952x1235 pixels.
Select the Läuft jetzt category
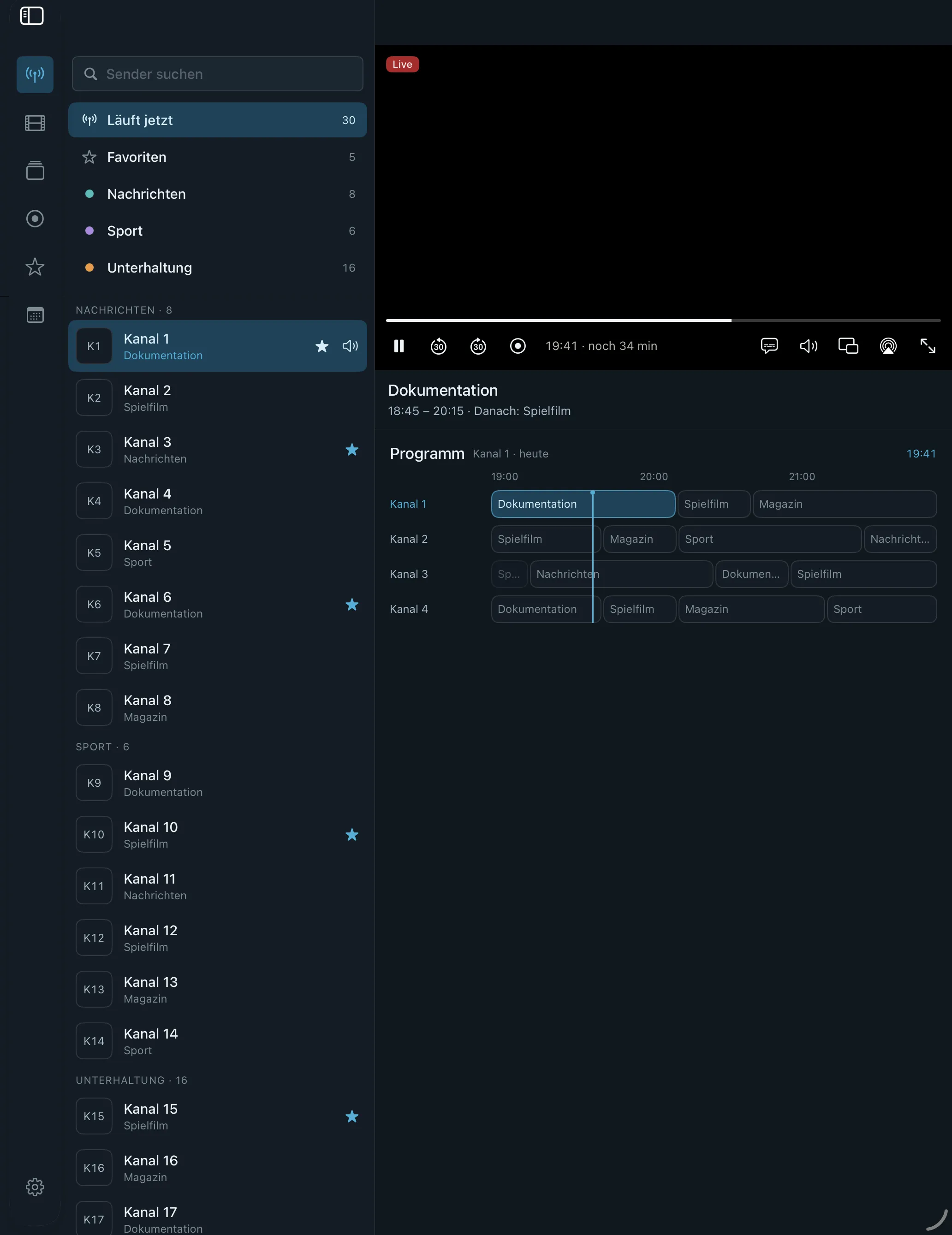(218, 120)
